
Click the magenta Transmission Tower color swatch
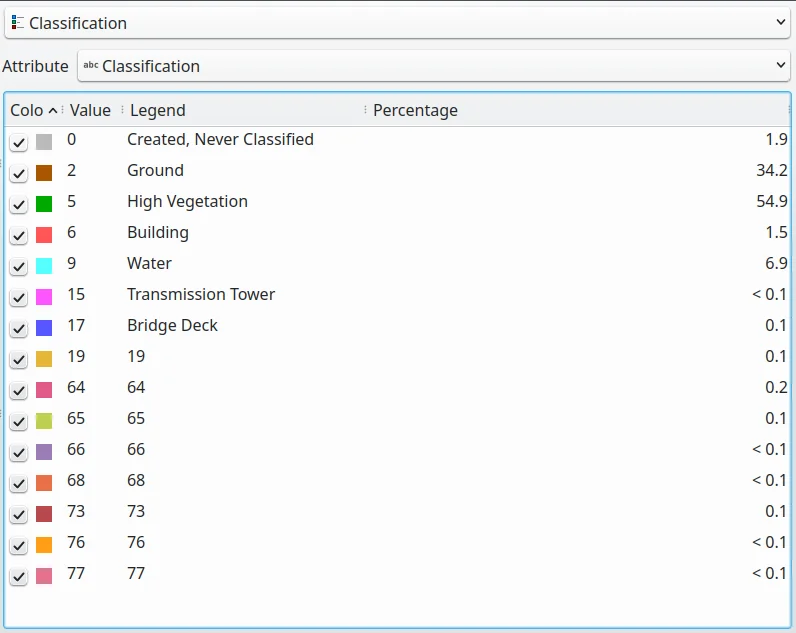click(44, 297)
